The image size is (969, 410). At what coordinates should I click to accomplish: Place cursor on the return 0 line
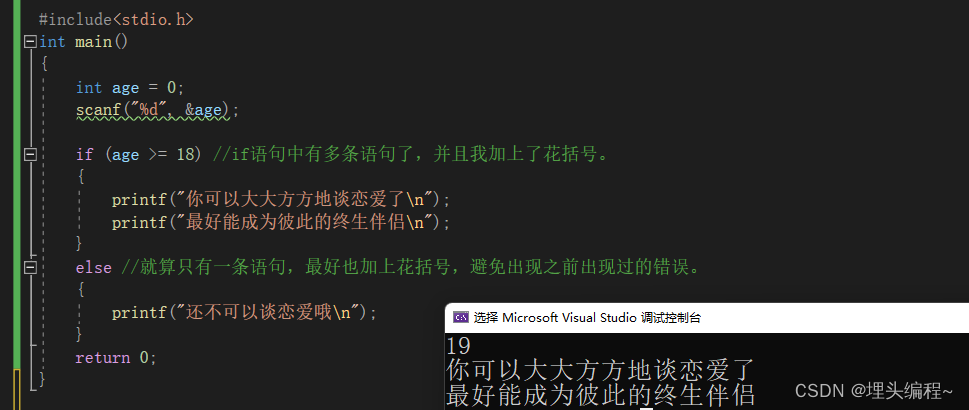click(x=116, y=357)
